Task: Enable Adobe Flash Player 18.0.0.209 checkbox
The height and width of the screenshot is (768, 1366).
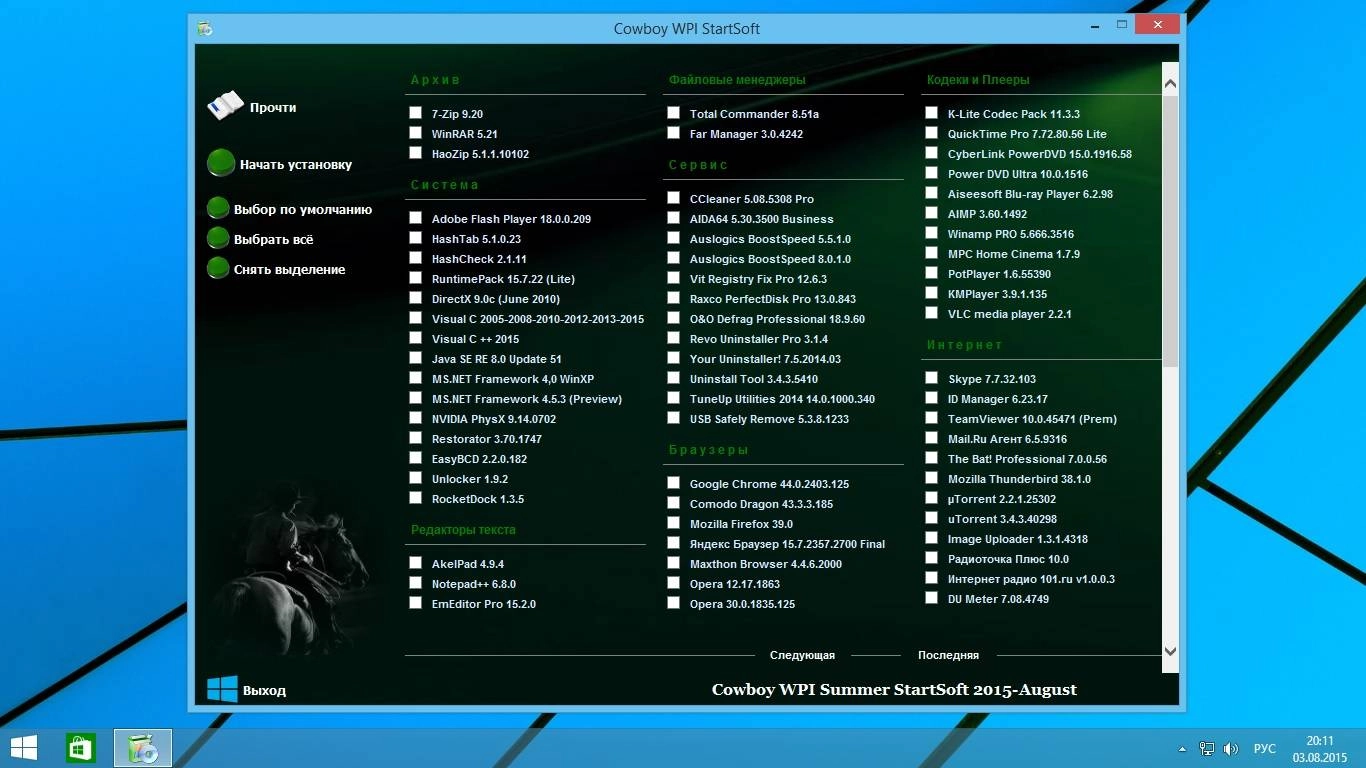Action: coord(415,218)
